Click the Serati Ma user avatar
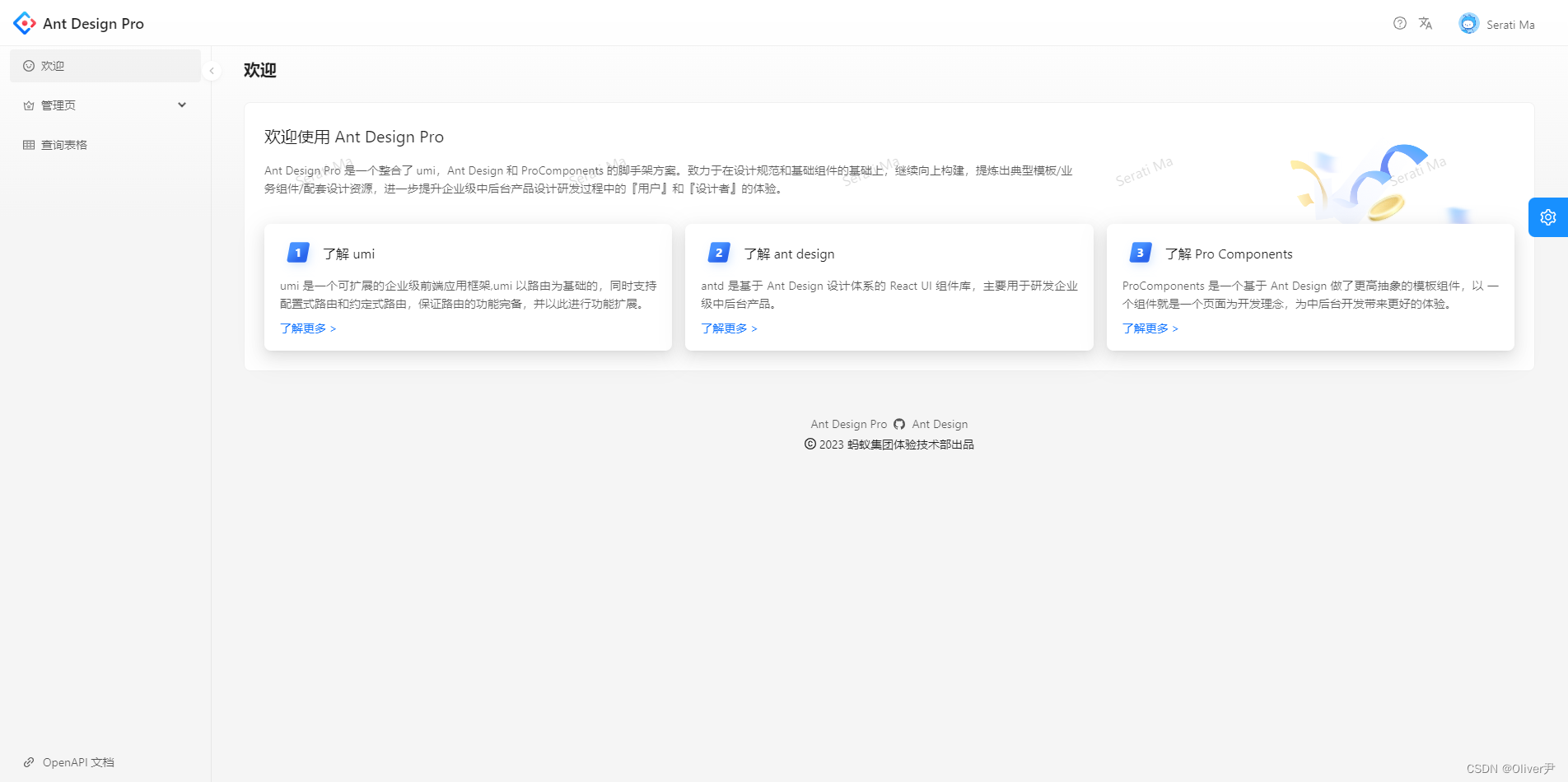1568x782 pixels. [1468, 24]
